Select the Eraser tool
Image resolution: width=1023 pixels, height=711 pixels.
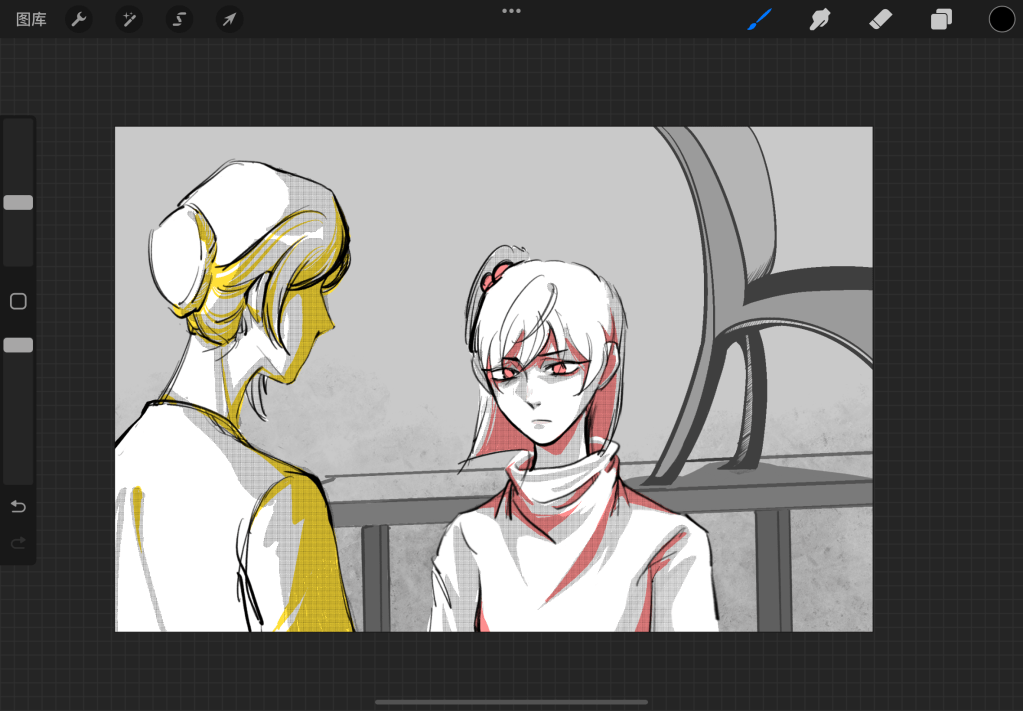click(x=880, y=19)
